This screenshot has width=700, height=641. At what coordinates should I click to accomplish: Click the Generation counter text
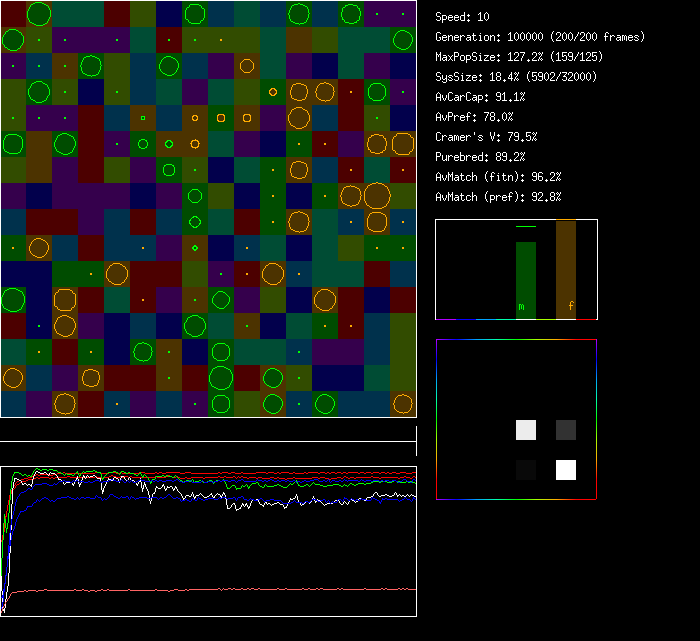click(x=539, y=37)
